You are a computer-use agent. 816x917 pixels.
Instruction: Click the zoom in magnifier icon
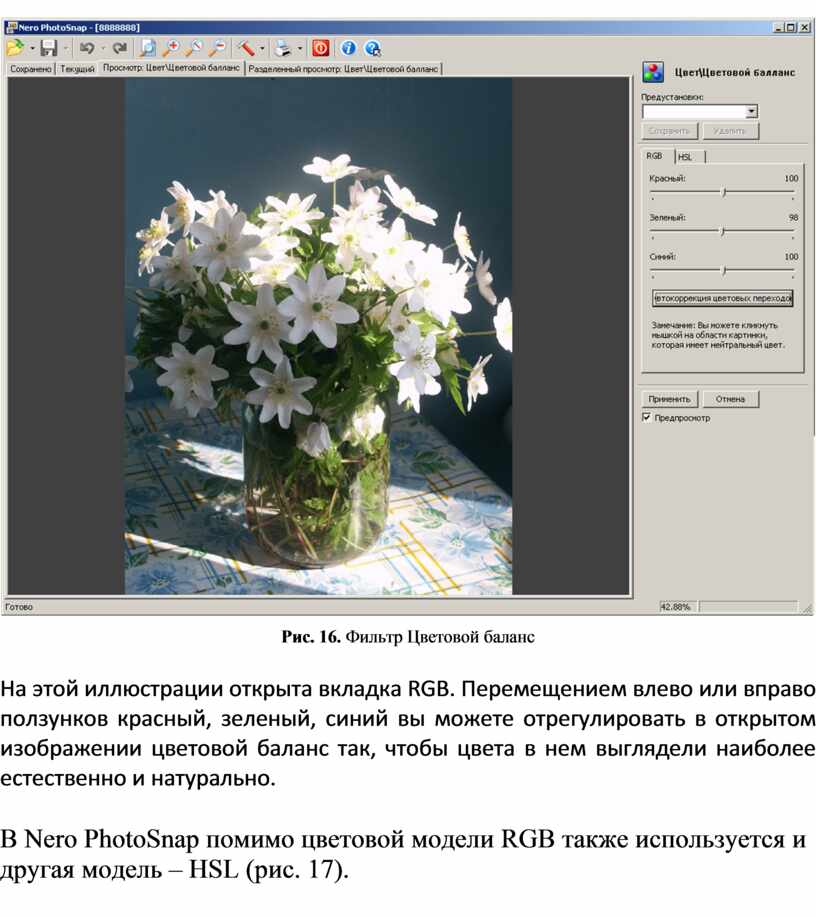pyautogui.click(x=171, y=47)
